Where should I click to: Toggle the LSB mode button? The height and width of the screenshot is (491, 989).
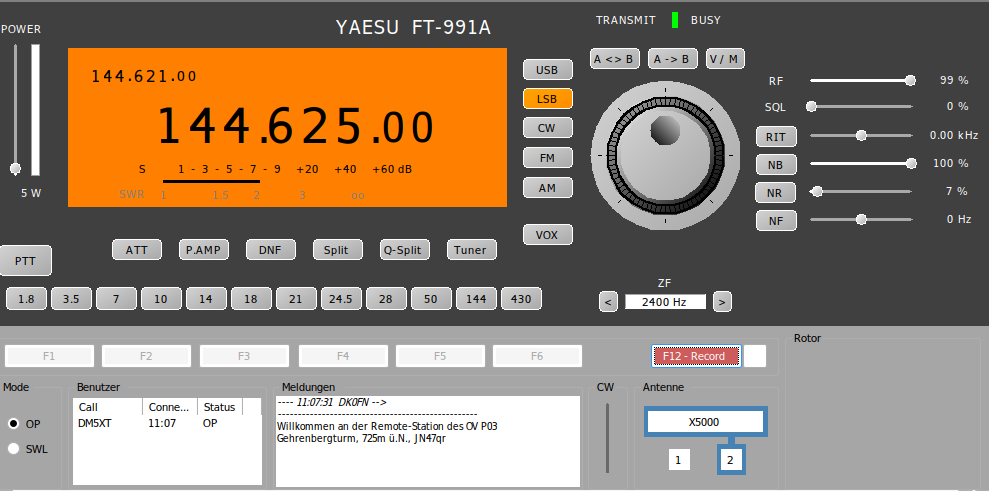(x=547, y=99)
